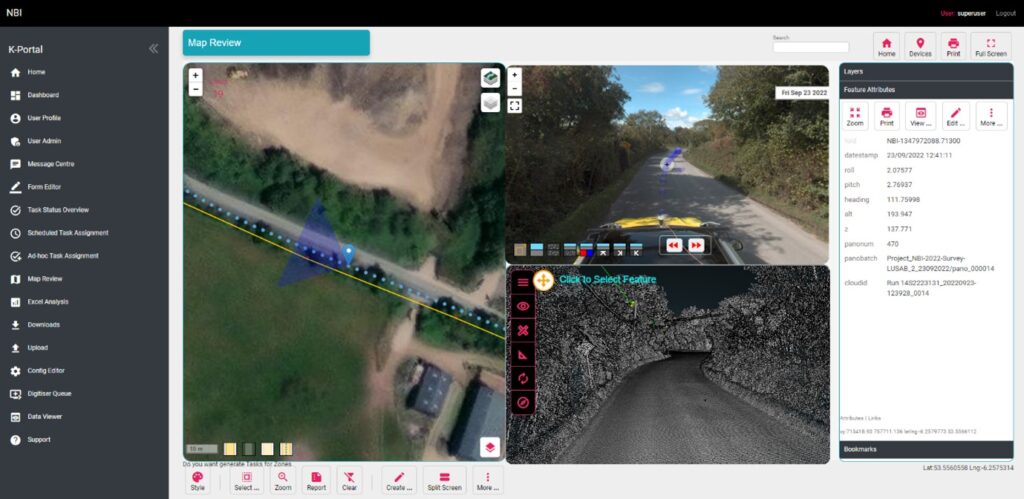1024x499 pixels.
Task: Clear filters with the Clear button
Action: coord(349,481)
